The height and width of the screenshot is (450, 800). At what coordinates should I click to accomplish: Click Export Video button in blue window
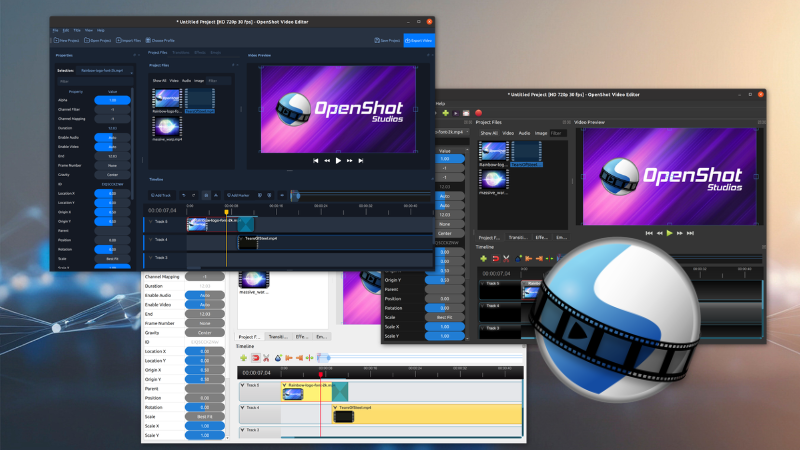click(419, 40)
